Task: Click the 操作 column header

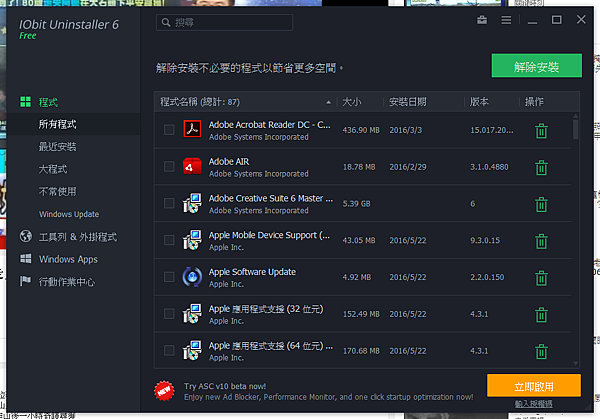Action: pyautogui.click(x=534, y=102)
